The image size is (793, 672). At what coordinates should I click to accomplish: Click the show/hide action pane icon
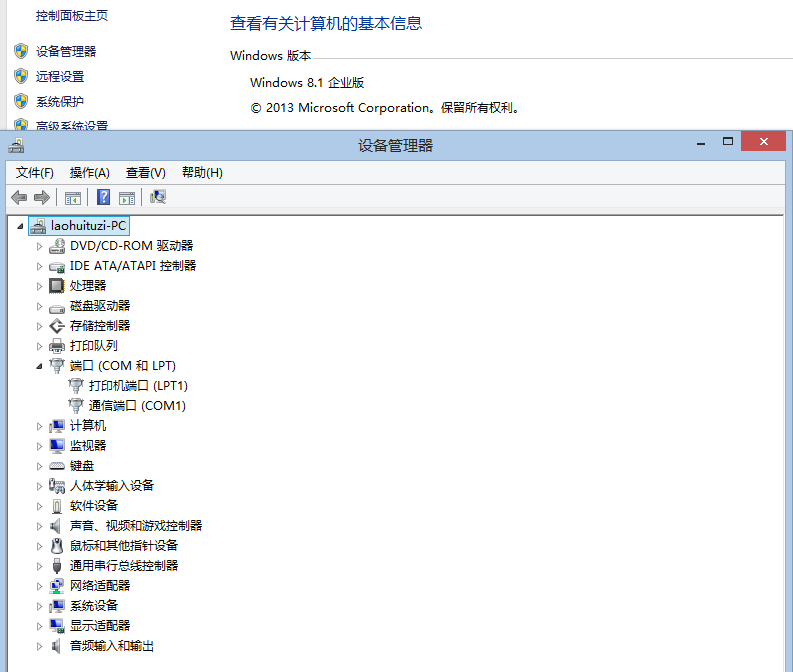click(x=127, y=197)
